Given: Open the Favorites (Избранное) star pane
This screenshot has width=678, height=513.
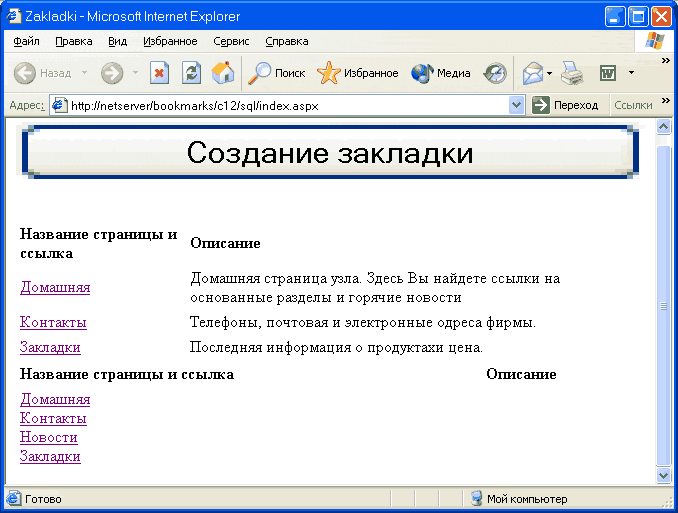Looking at the screenshot, I should [x=358, y=73].
